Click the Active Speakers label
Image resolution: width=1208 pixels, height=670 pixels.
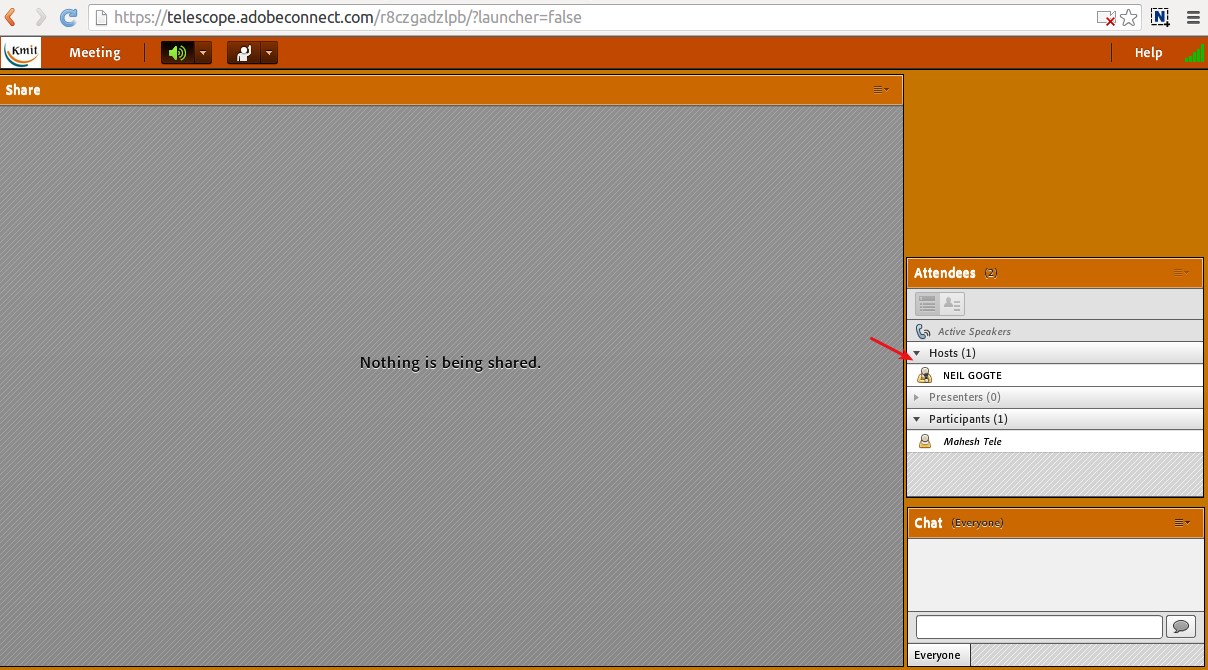point(974,331)
